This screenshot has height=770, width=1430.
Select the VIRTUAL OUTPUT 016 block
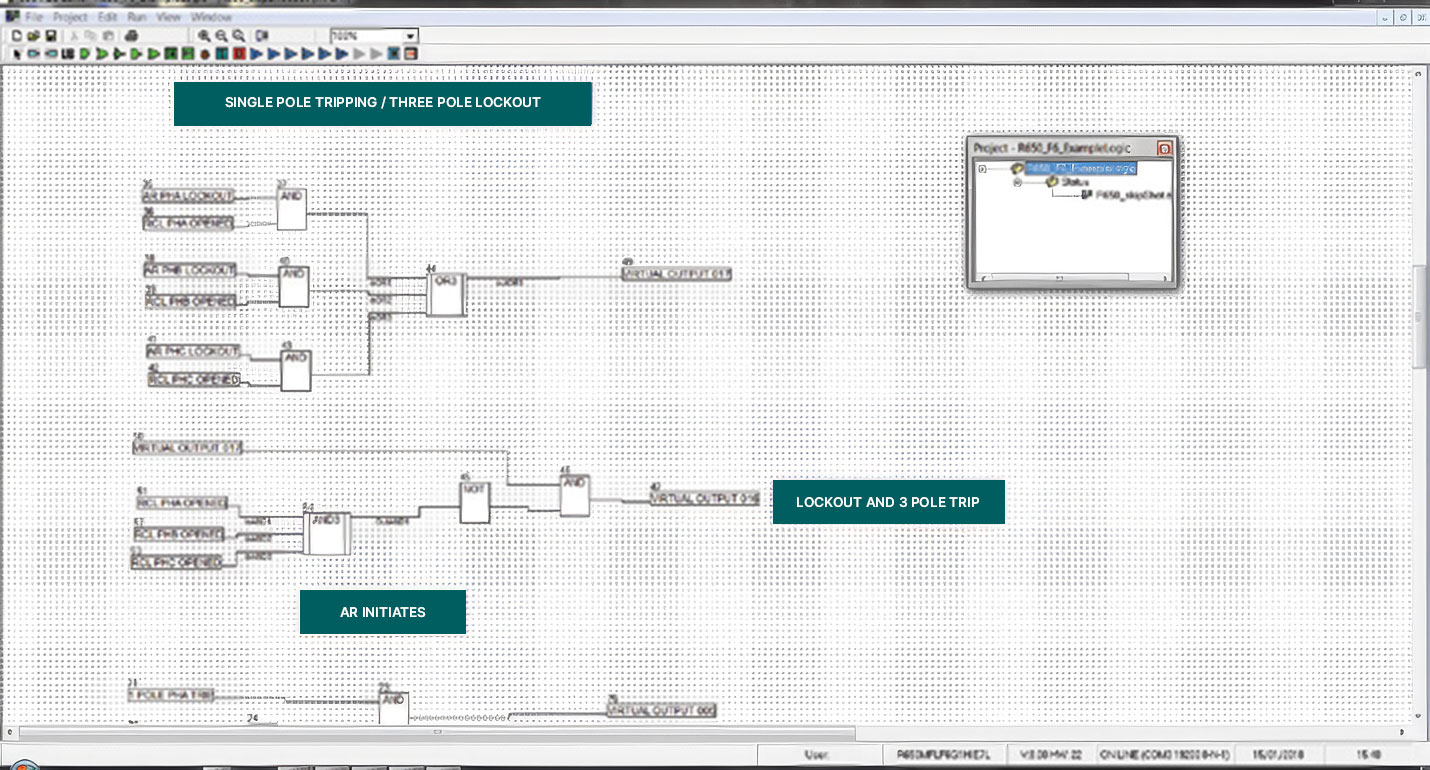[705, 498]
